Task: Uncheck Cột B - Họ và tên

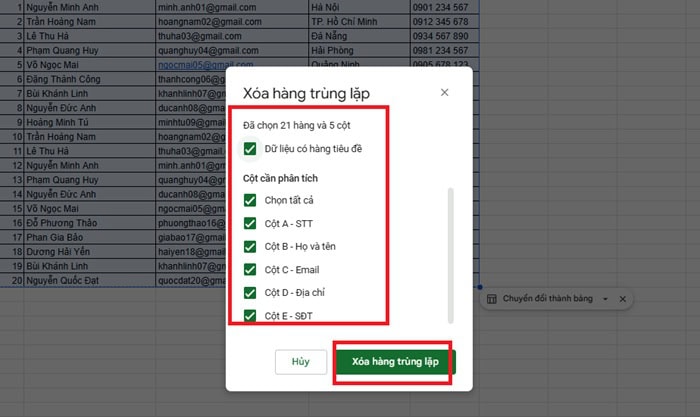Action: [x=250, y=246]
